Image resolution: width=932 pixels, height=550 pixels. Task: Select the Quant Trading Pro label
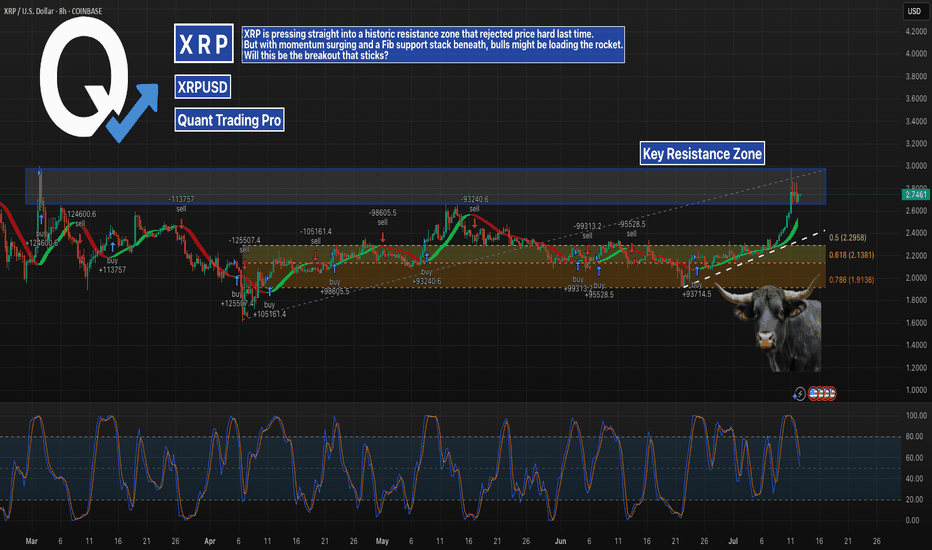(x=229, y=120)
